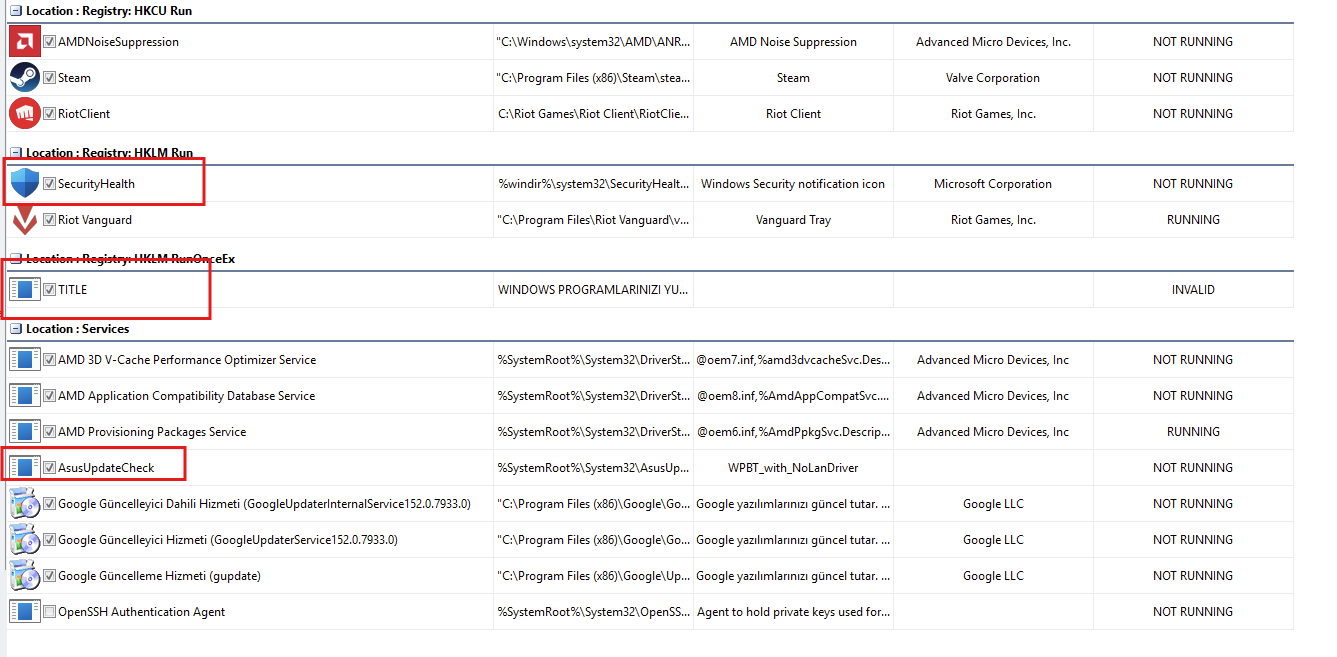Click the red Riot Vanguard V icon

pyautogui.click(x=24, y=220)
